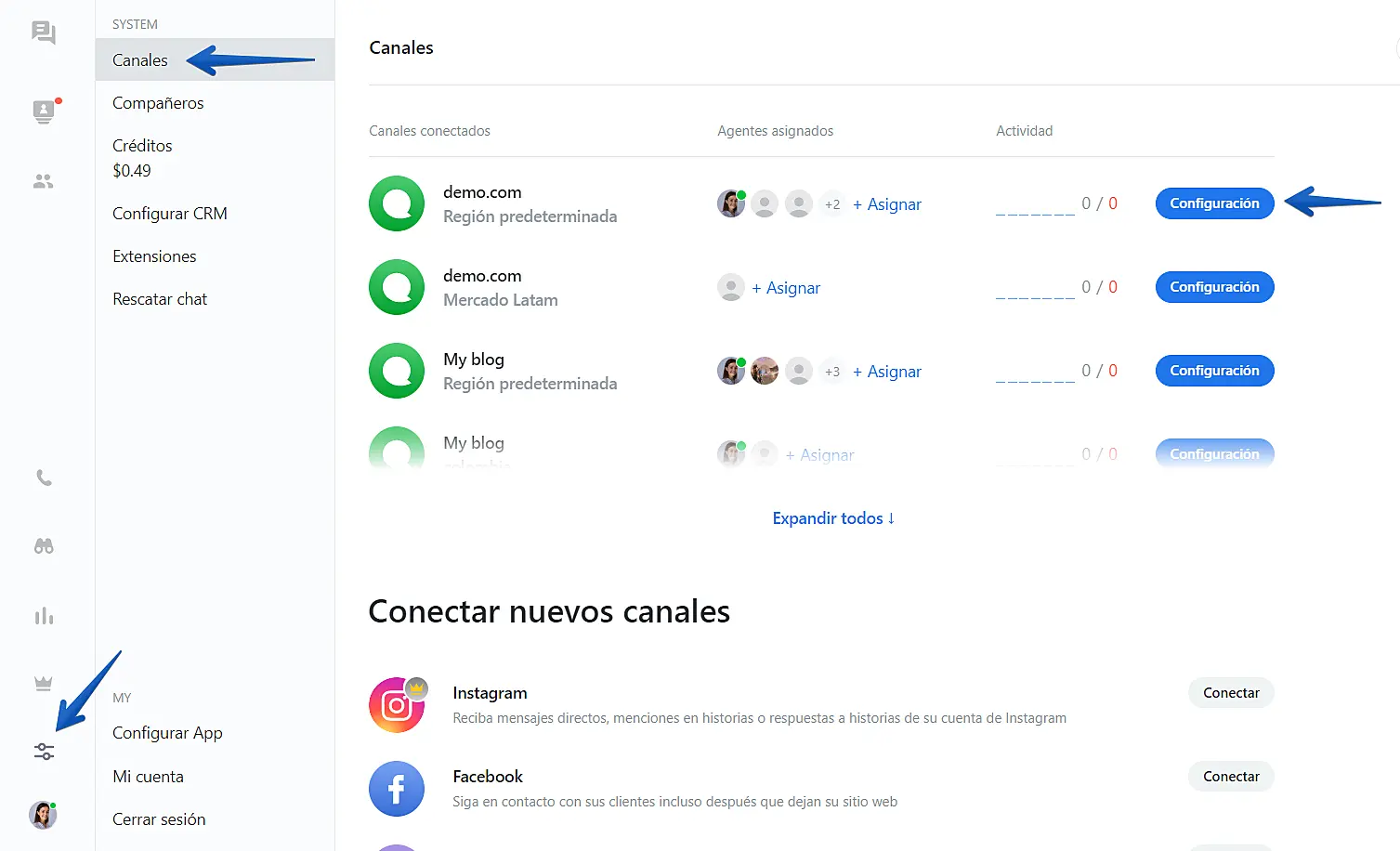Show the +3 additional agents for My blog
This screenshot has width=1400, height=851.
(x=832, y=372)
